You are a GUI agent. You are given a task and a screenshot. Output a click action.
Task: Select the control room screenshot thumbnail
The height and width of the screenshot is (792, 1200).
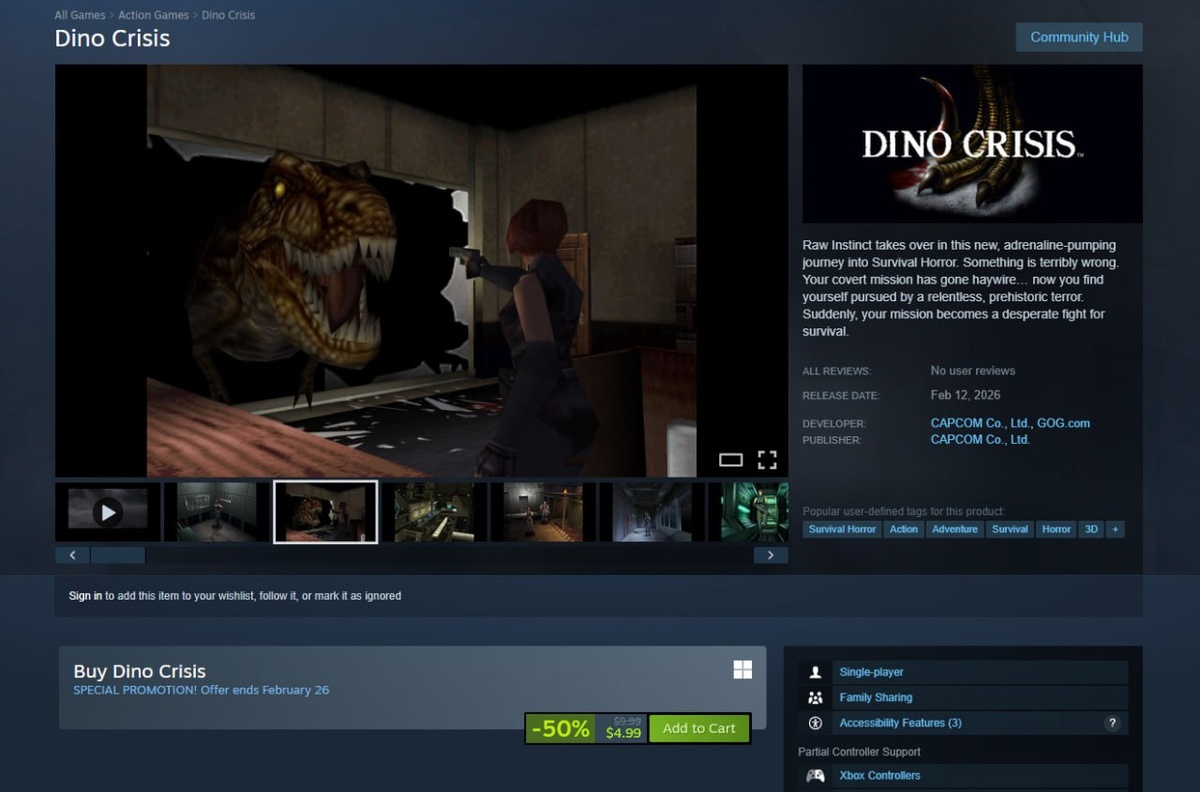[434, 512]
